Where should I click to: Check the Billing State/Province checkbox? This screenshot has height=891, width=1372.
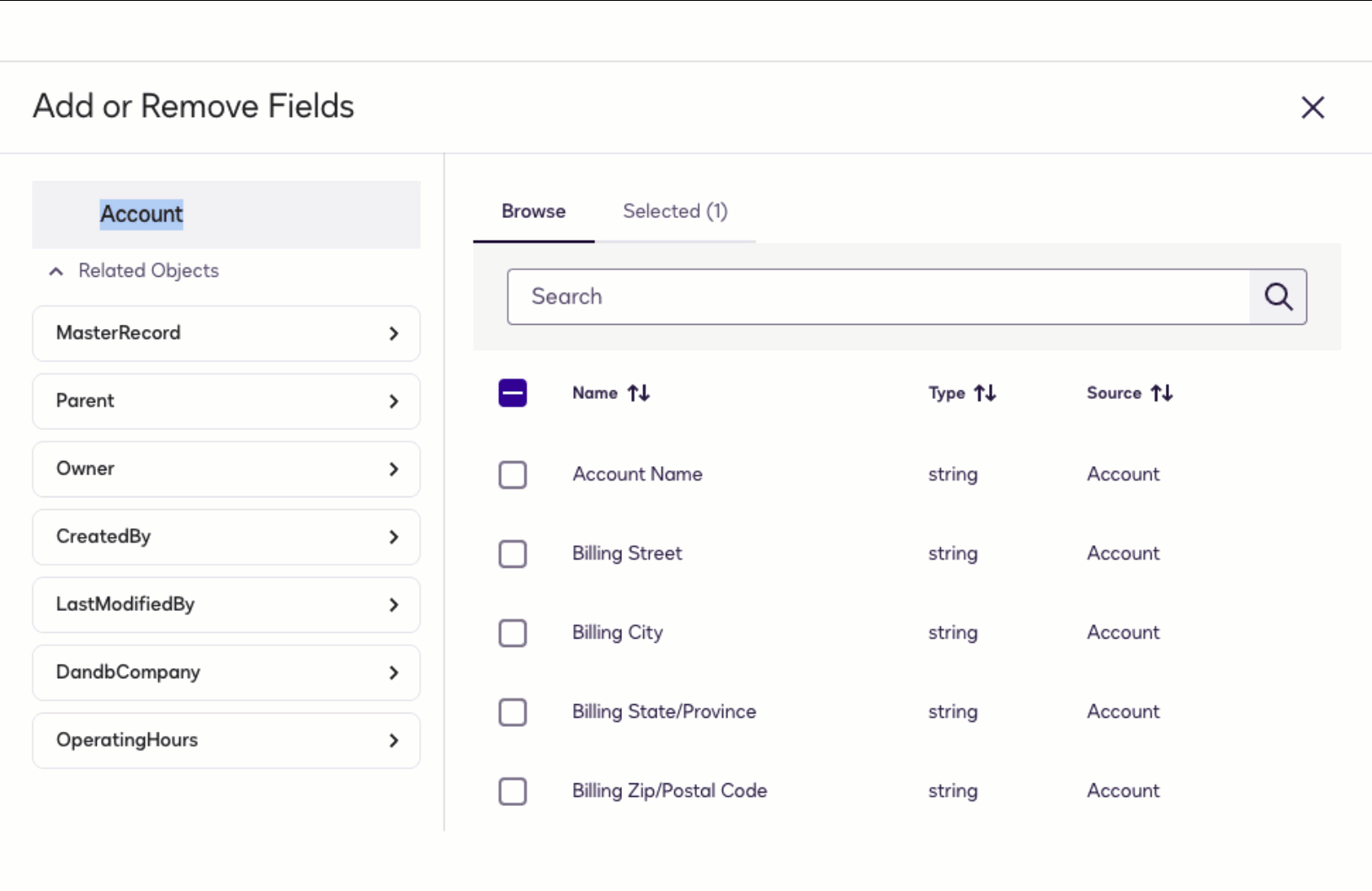click(x=513, y=712)
